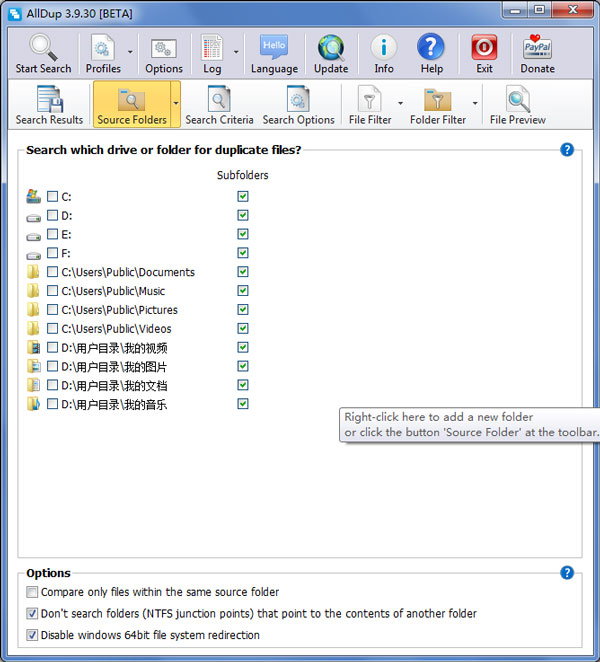This screenshot has height=662, width=600.
Task: Select the Source Folders tab
Action: click(132, 105)
